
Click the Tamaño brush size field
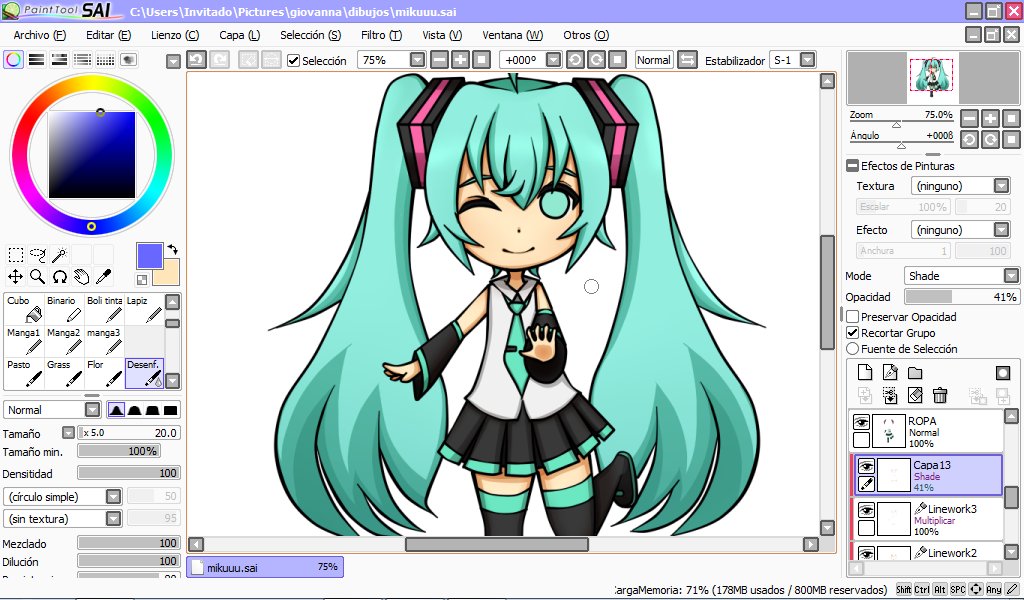tap(129, 433)
